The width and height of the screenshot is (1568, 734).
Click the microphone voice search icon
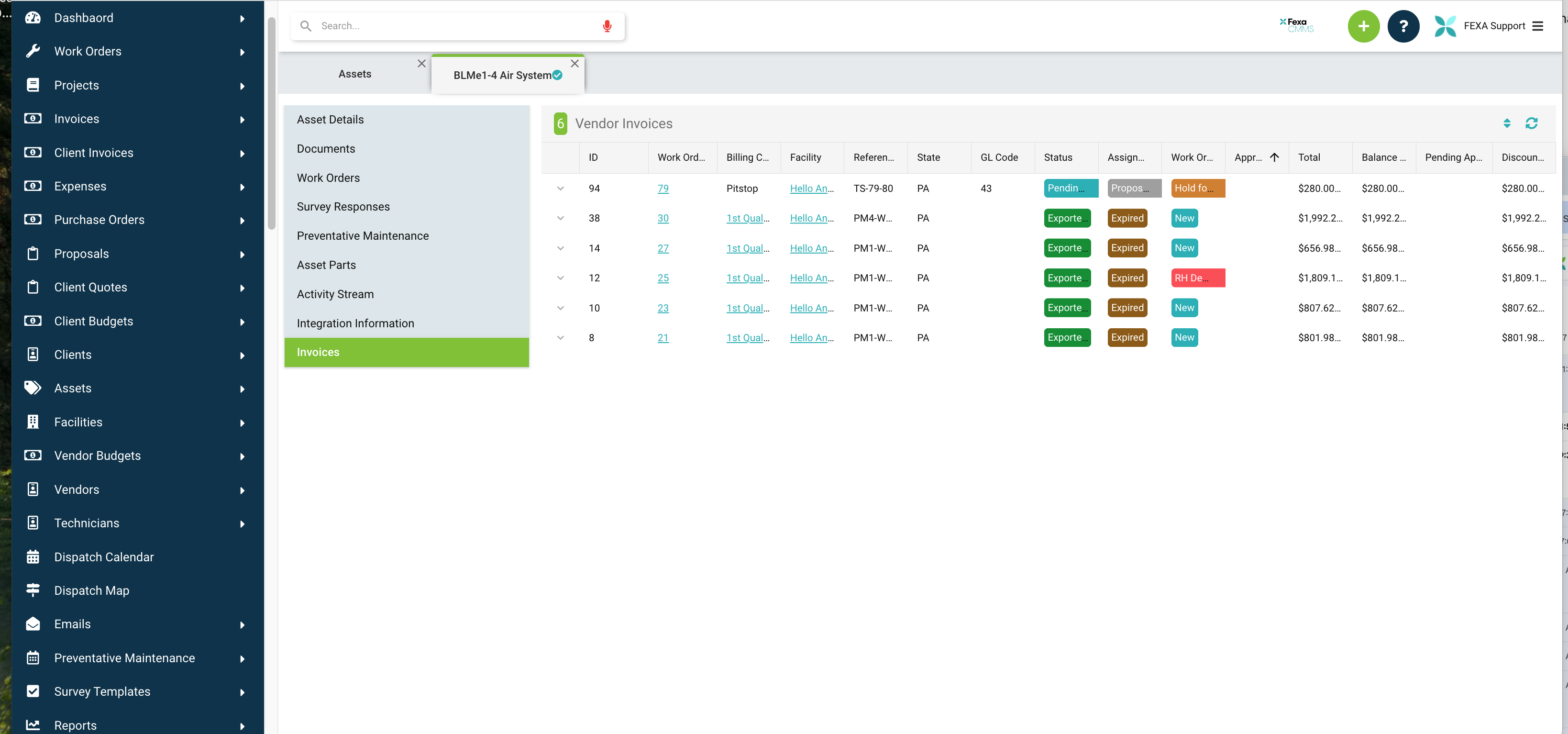[607, 26]
